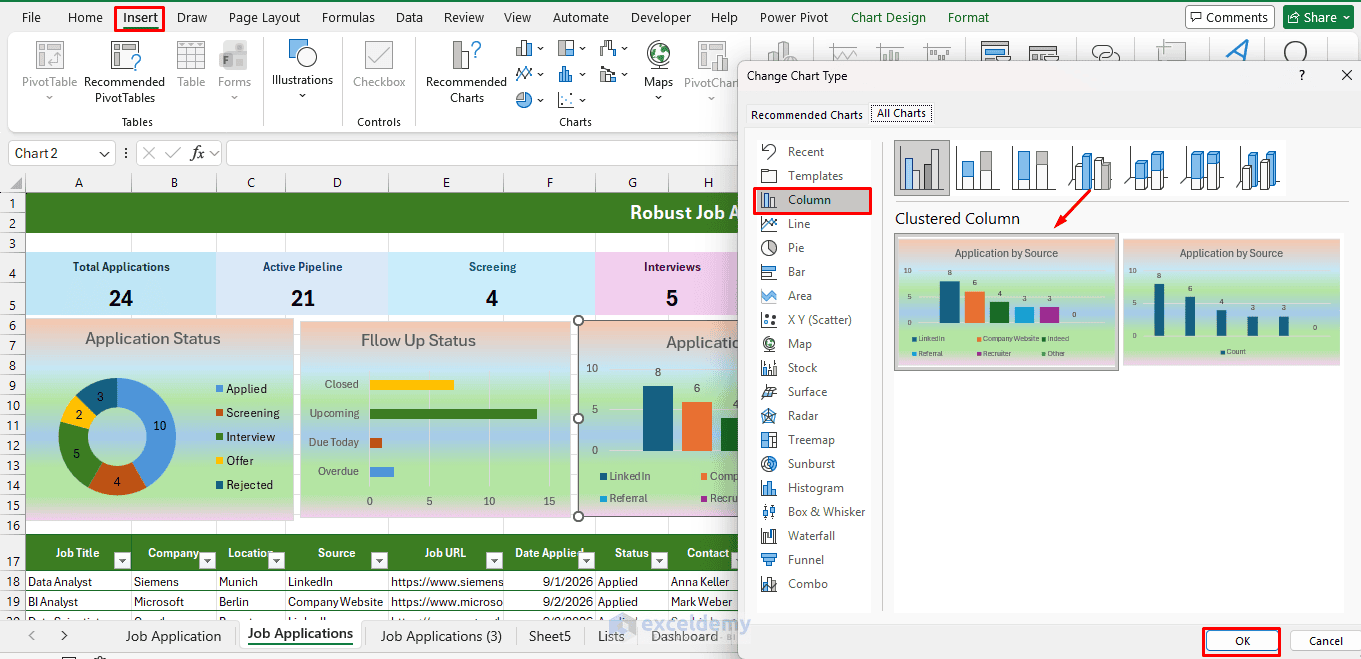Expand the Name Box dropdown
This screenshot has width=1361, height=659.
[x=106, y=154]
